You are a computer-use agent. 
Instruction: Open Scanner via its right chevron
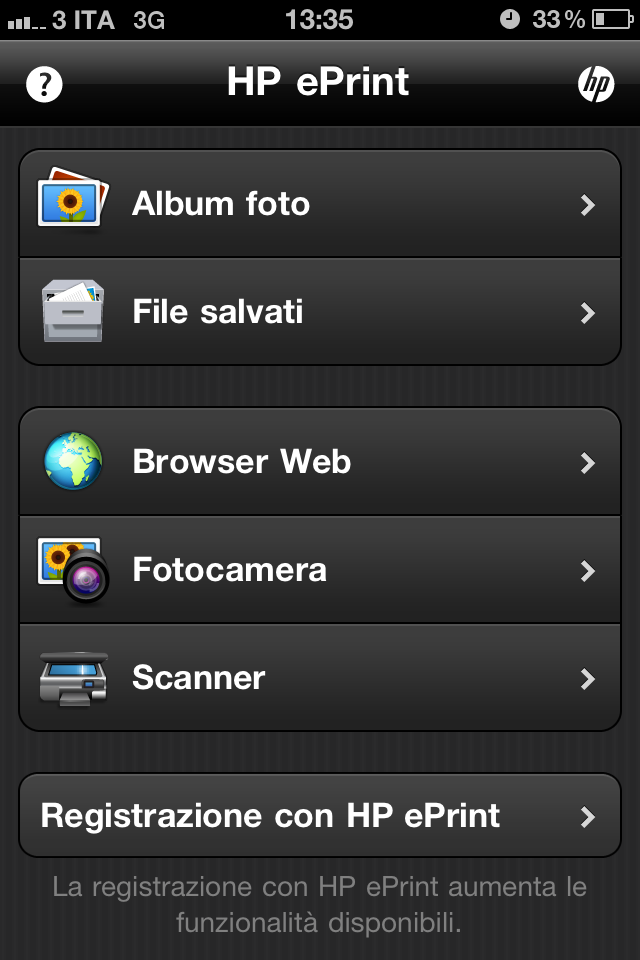588,679
